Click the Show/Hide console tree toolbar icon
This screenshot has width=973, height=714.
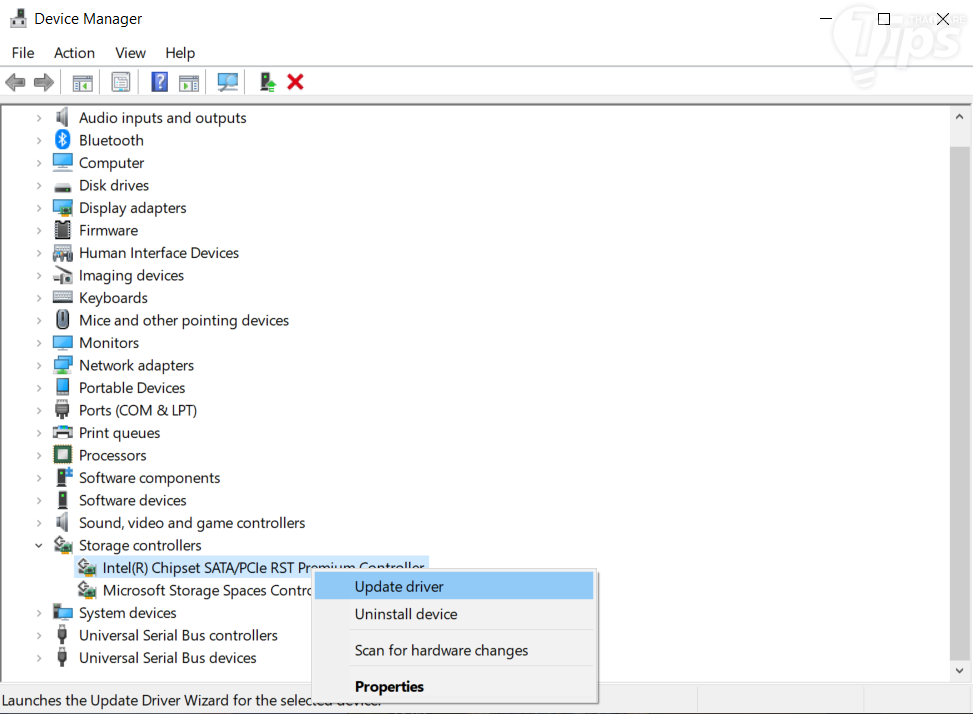(x=83, y=82)
